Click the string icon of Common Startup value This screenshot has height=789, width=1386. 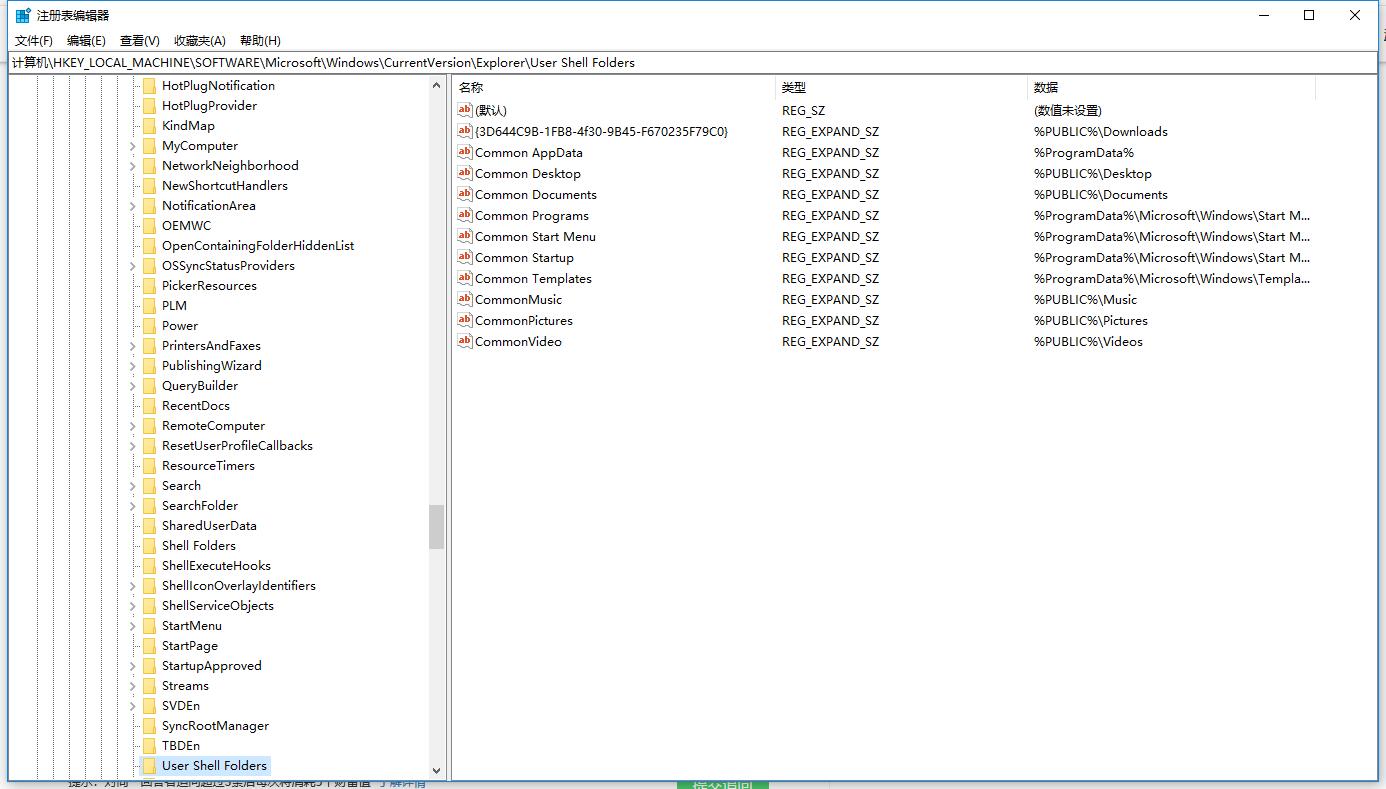point(464,257)
